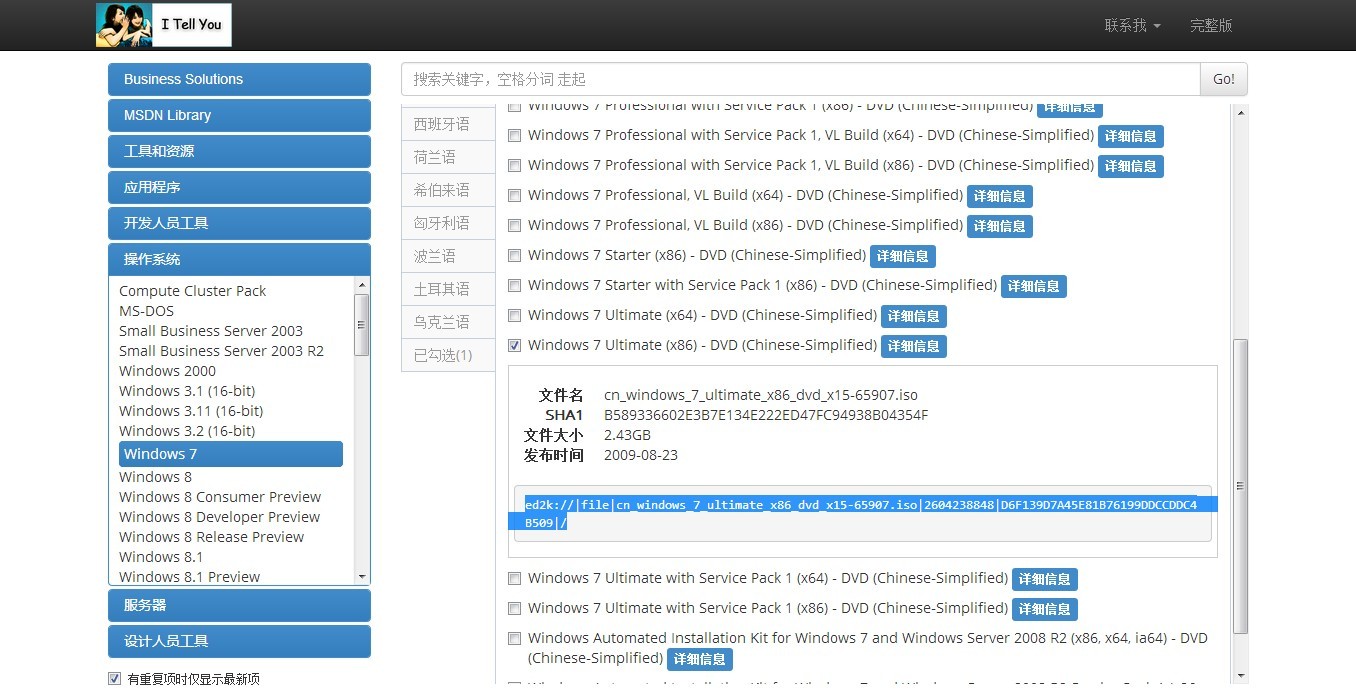Viewport: 1356px width, 700px height.
Task: Click the Go! search button
Action: pos(1223,79)
